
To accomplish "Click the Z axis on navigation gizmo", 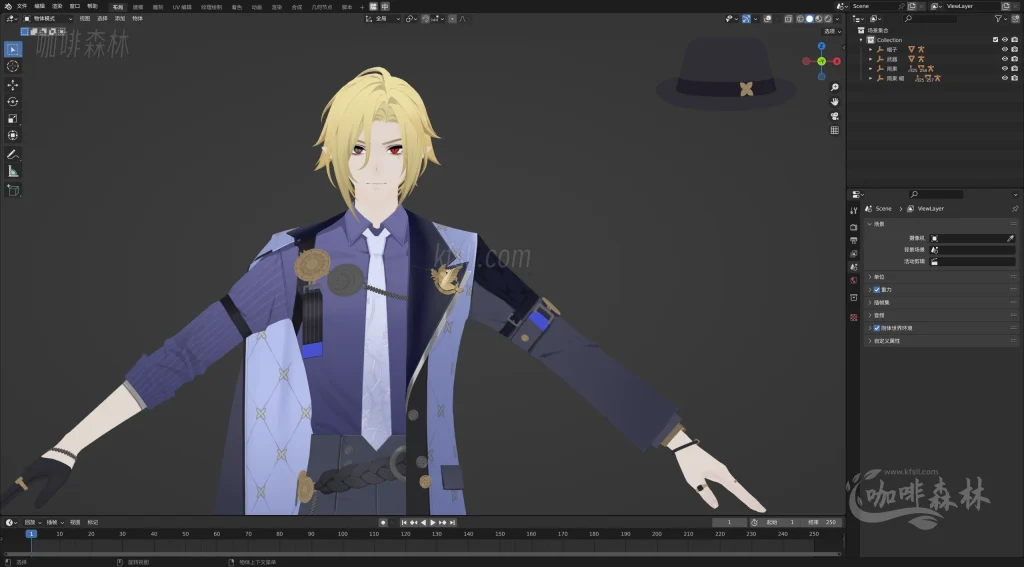I will pos(822,46).
